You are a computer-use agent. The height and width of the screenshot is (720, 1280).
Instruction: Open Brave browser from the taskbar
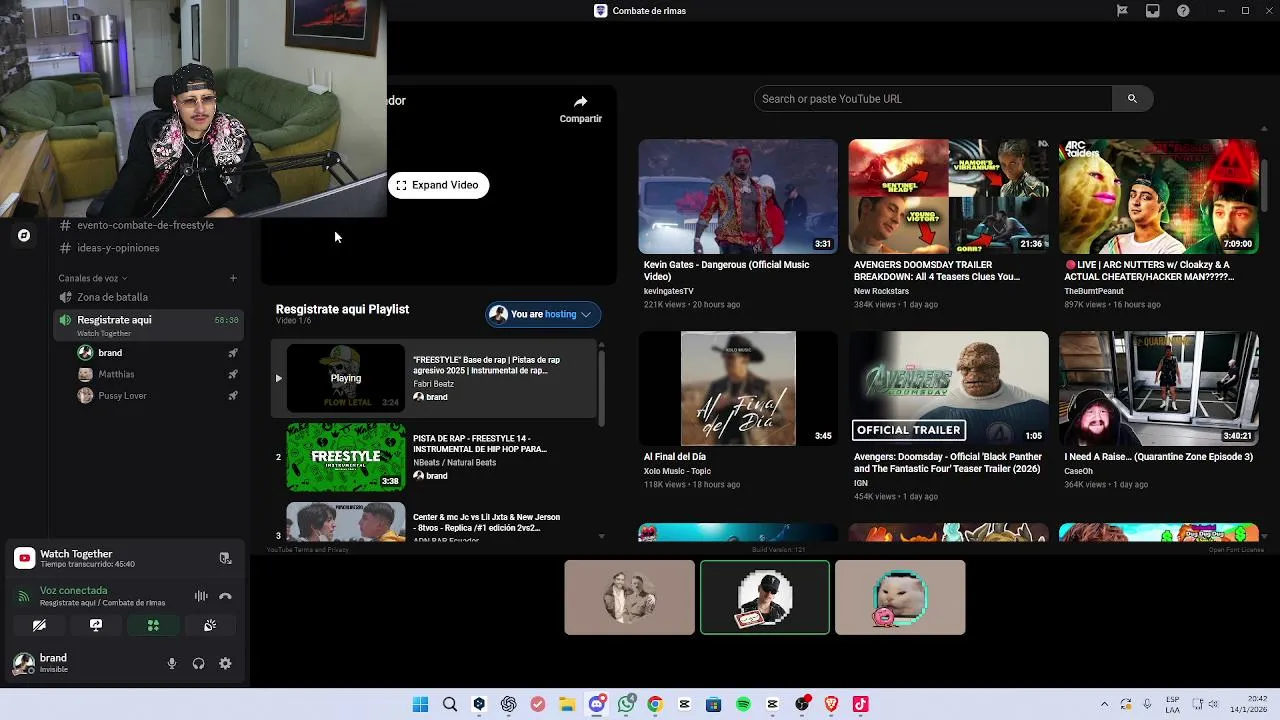click(831, 704)
